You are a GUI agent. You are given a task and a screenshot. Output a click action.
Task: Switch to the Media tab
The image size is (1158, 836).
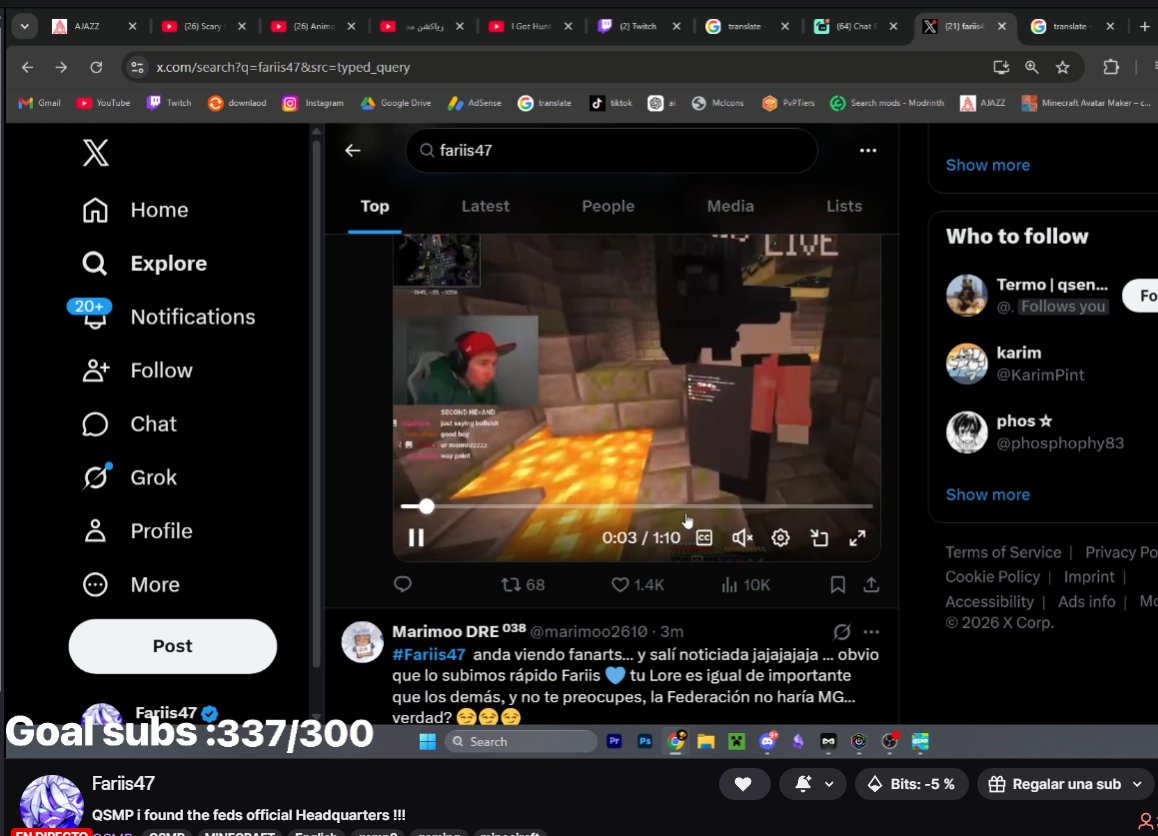click(x=730, y=206)
